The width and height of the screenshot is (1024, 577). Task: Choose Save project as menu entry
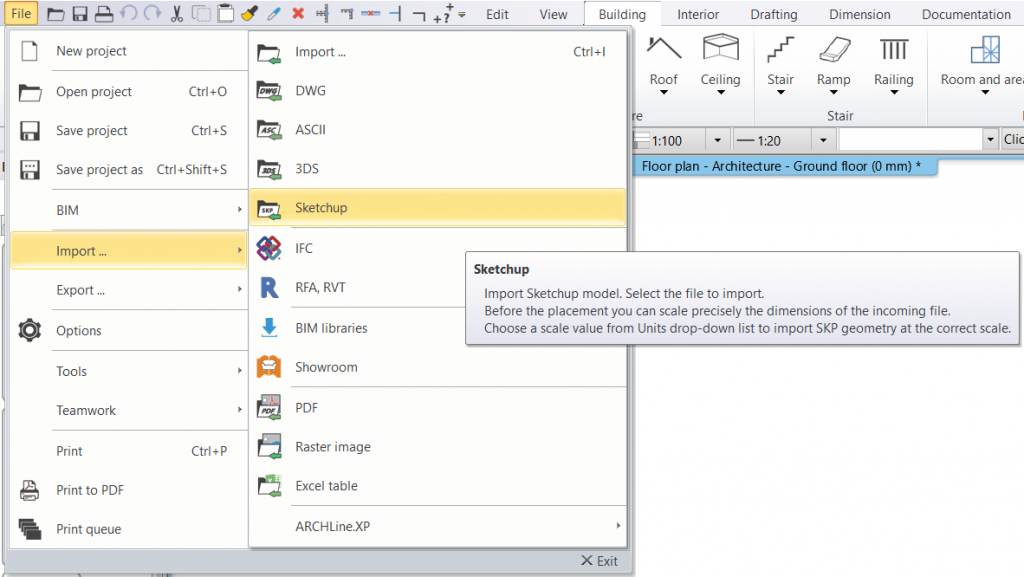click(129, 170)
